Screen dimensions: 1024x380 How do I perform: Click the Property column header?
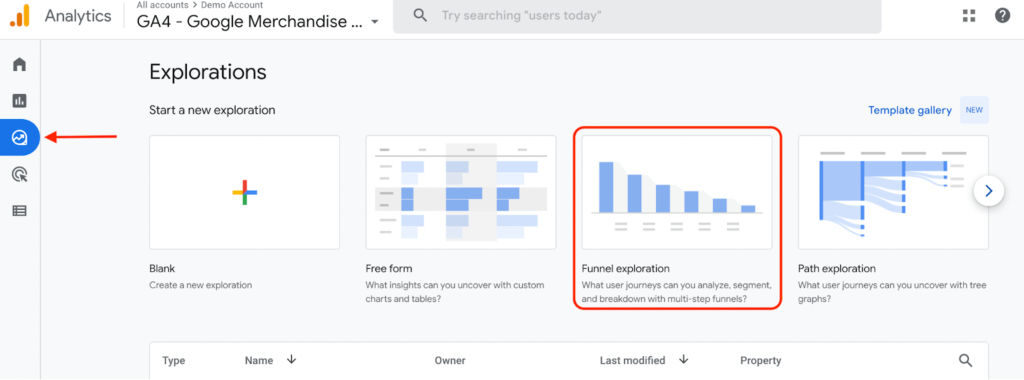point(761,360)
